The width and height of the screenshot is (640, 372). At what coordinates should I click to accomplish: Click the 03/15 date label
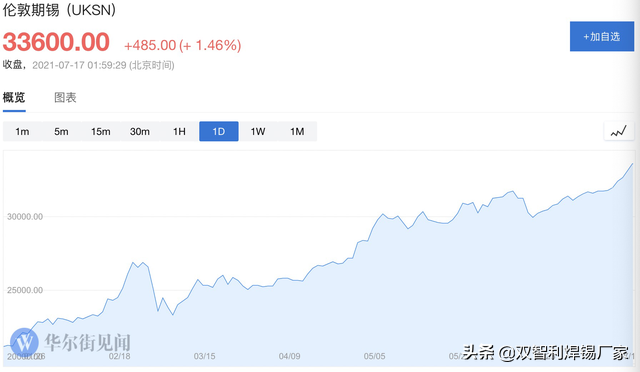pos(204,356)
